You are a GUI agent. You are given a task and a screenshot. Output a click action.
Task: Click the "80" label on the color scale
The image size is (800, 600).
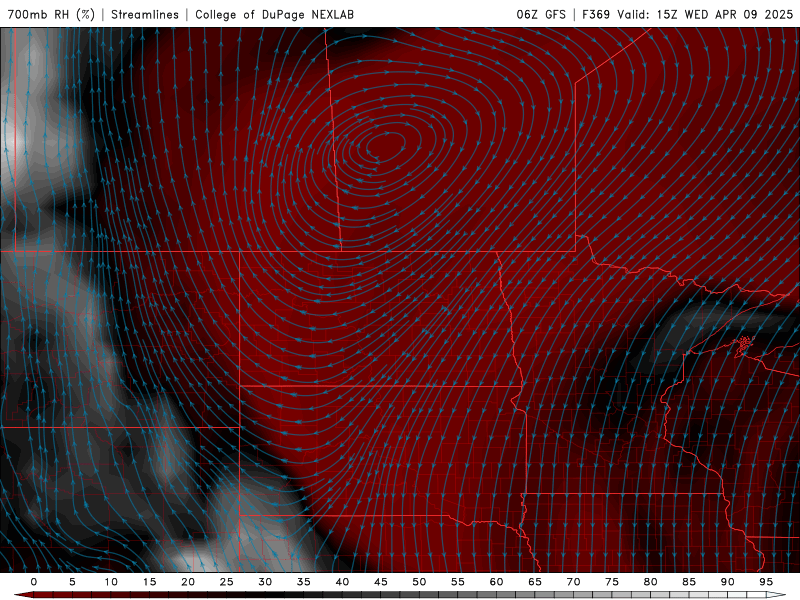[651, 582]
